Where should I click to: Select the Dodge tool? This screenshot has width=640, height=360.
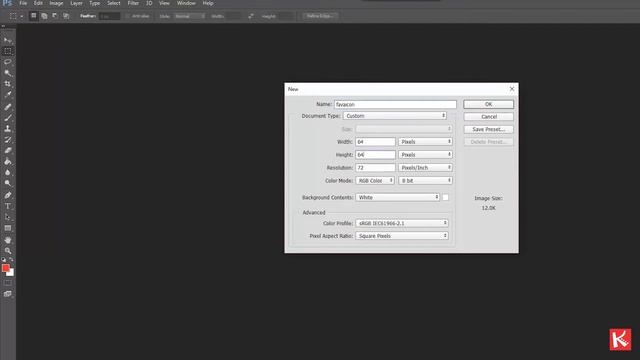[x=8, y=183]
